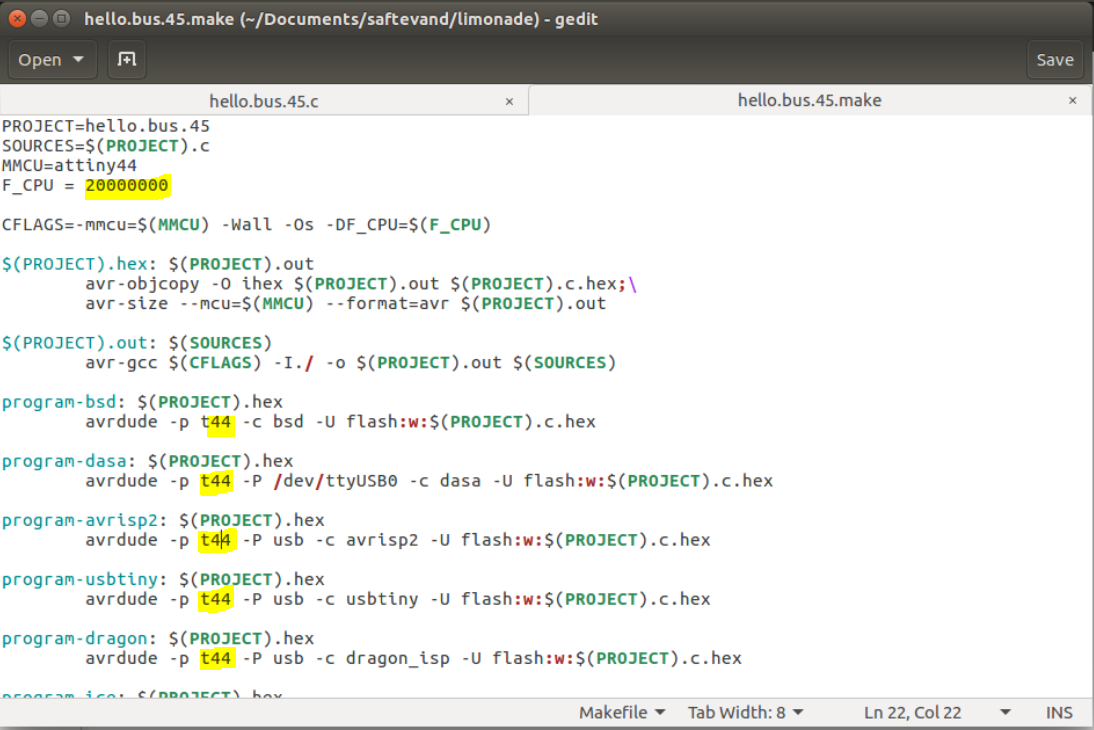
Task: Open the Ln 22, Col 22 position dropdown
Action: coord(937,712)
